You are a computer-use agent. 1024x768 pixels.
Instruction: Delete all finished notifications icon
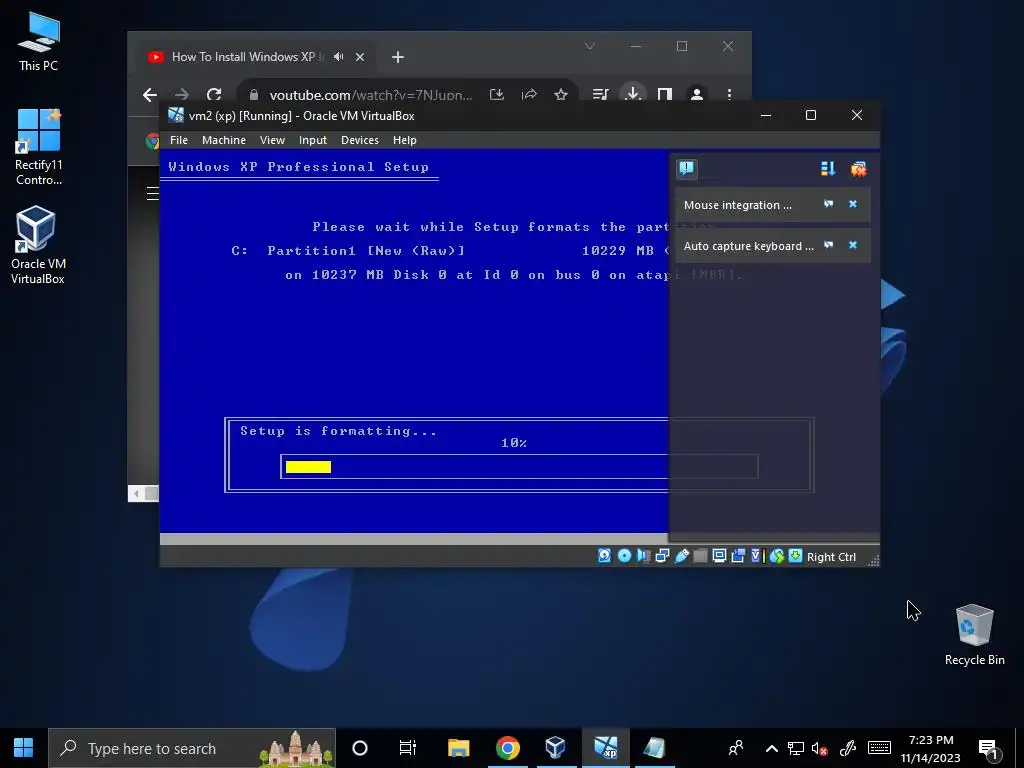[x=858, y=169]
